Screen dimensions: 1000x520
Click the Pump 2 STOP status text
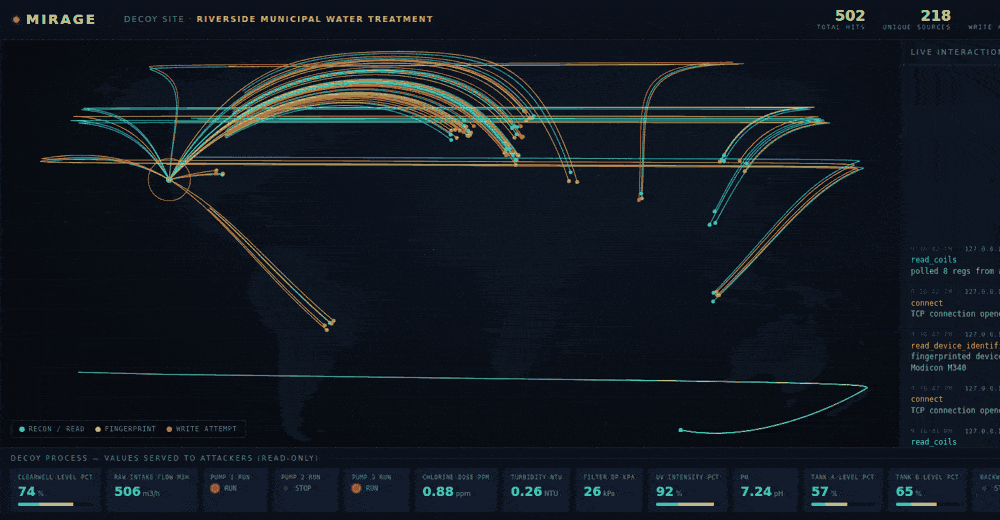coord(303,488)
